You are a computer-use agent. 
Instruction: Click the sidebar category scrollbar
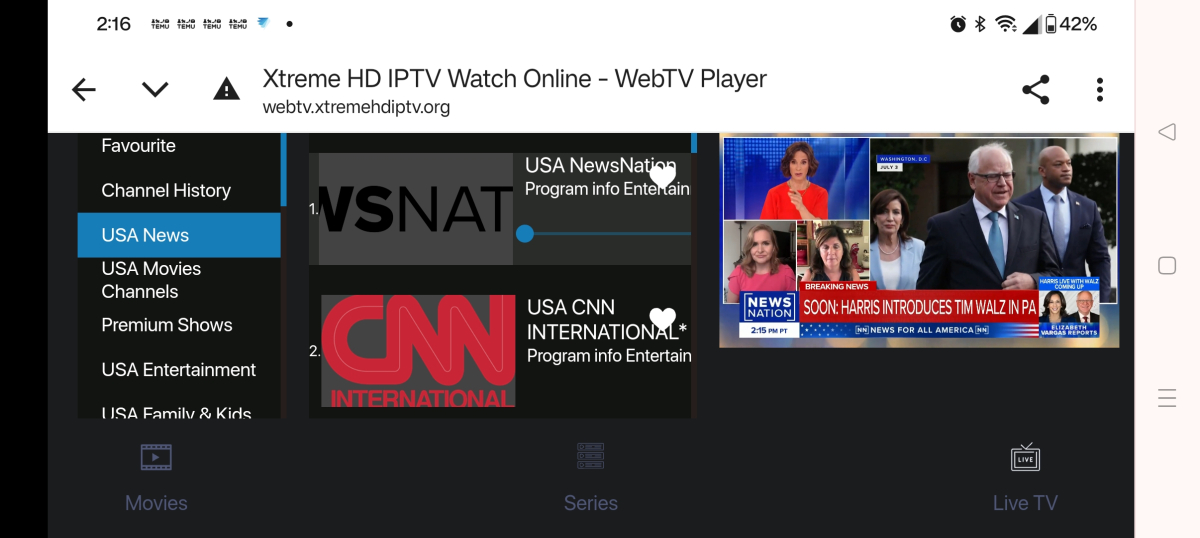pos(284,169)
